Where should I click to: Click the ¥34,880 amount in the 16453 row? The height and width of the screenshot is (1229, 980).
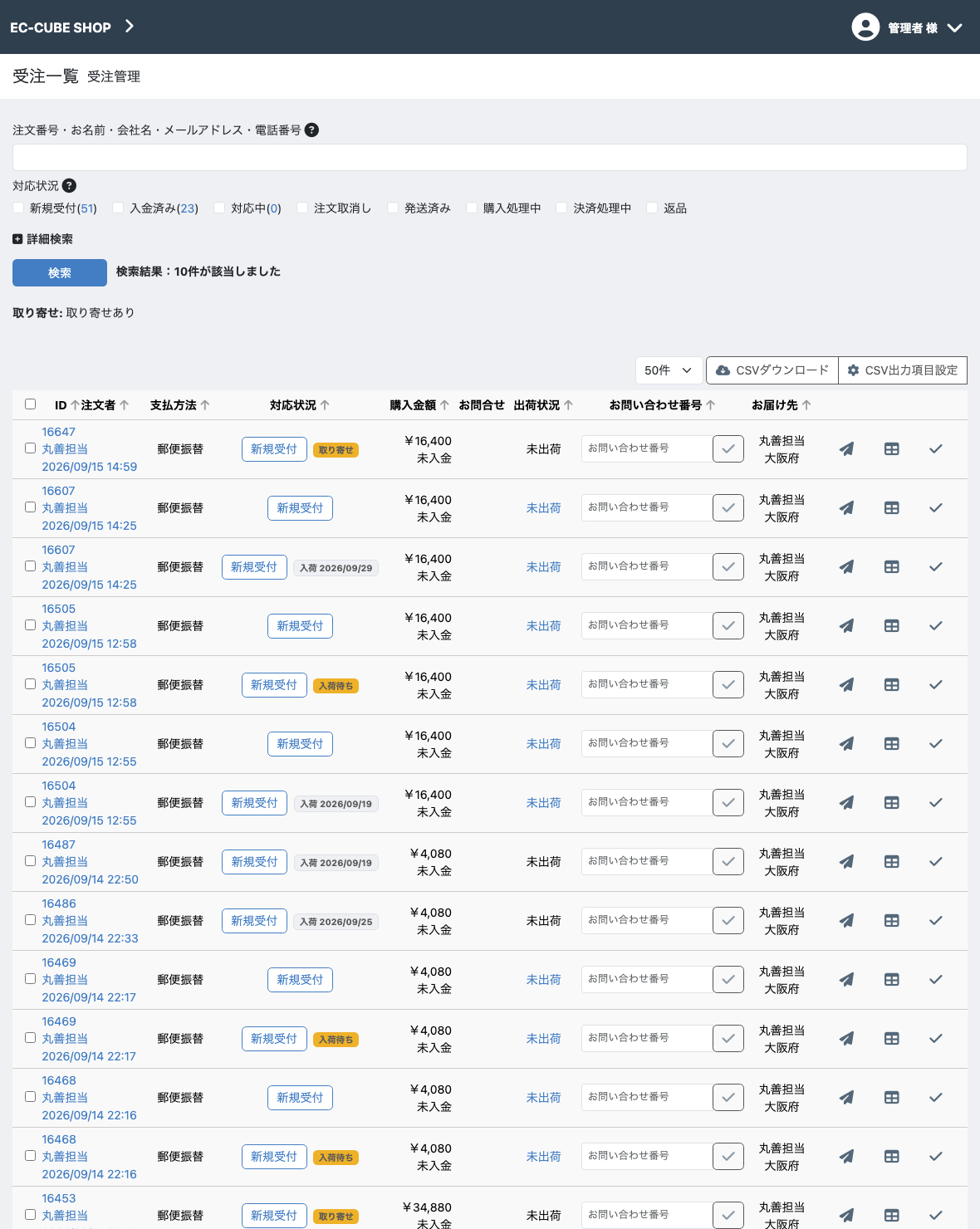[x=427, y=1207]
